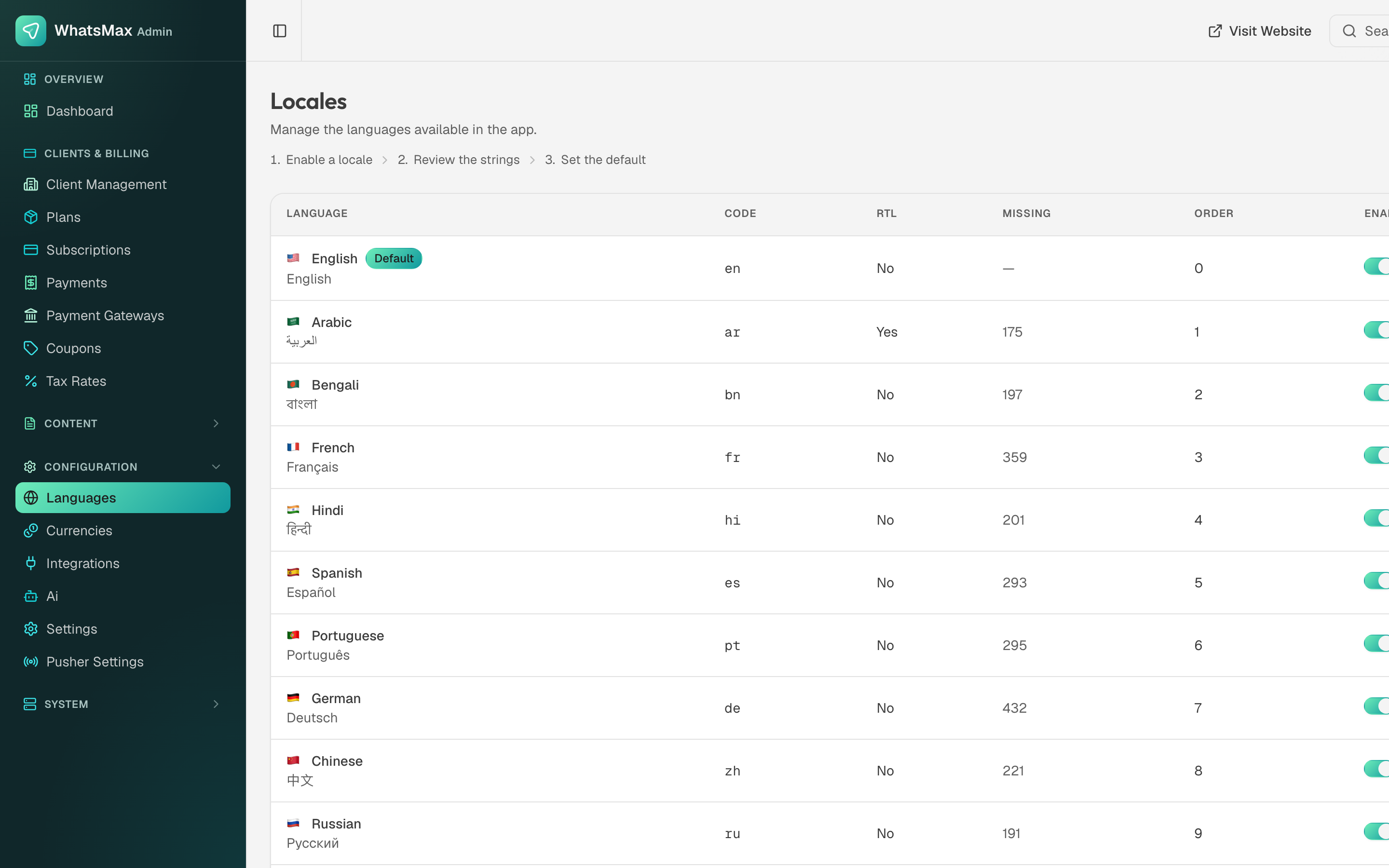This screenshot has width=1389, height=868.
Task: Click the Plans box icon
Action: coord(30,217)
